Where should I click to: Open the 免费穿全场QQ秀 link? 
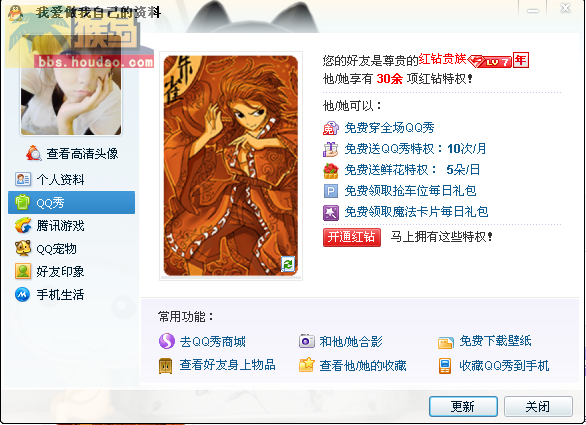pyautogui.click(x=389, y=128)
